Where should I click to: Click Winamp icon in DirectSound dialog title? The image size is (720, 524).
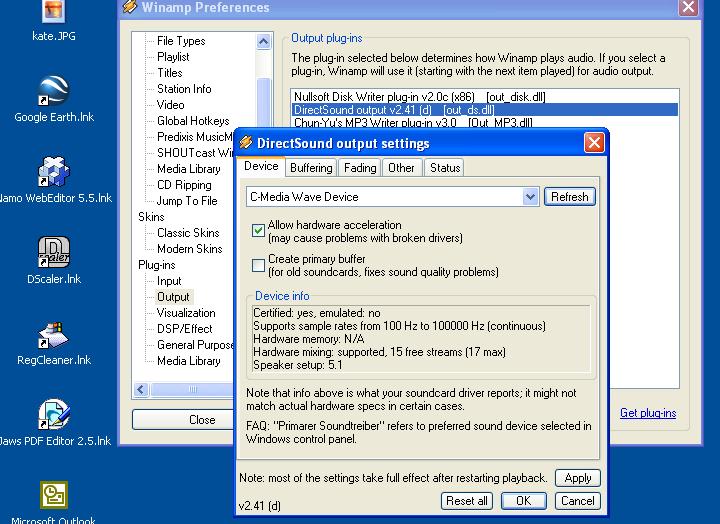tap(246, 143)
